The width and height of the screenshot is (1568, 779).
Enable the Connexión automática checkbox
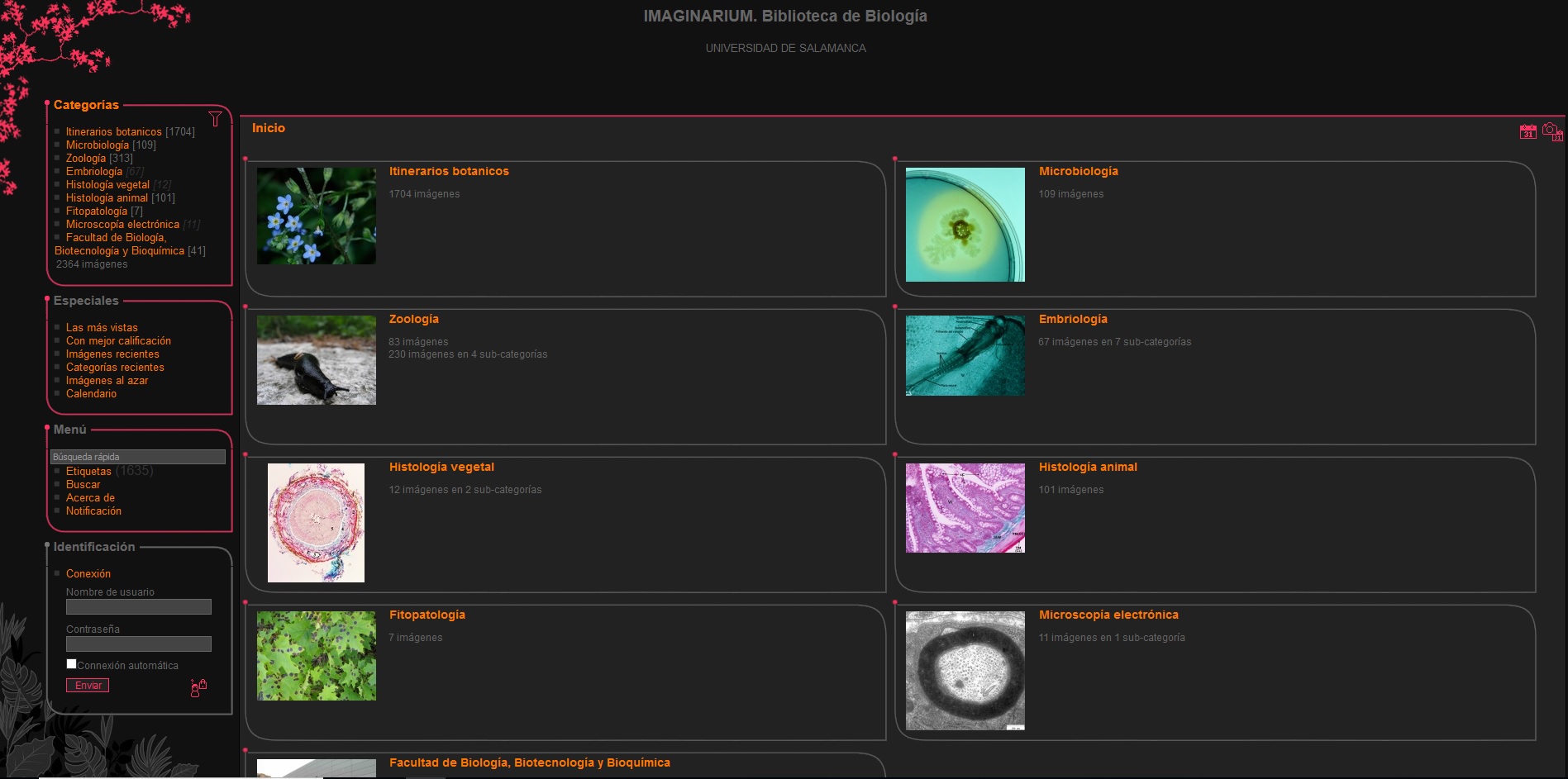pyautogui.click(x=72, y=663)
